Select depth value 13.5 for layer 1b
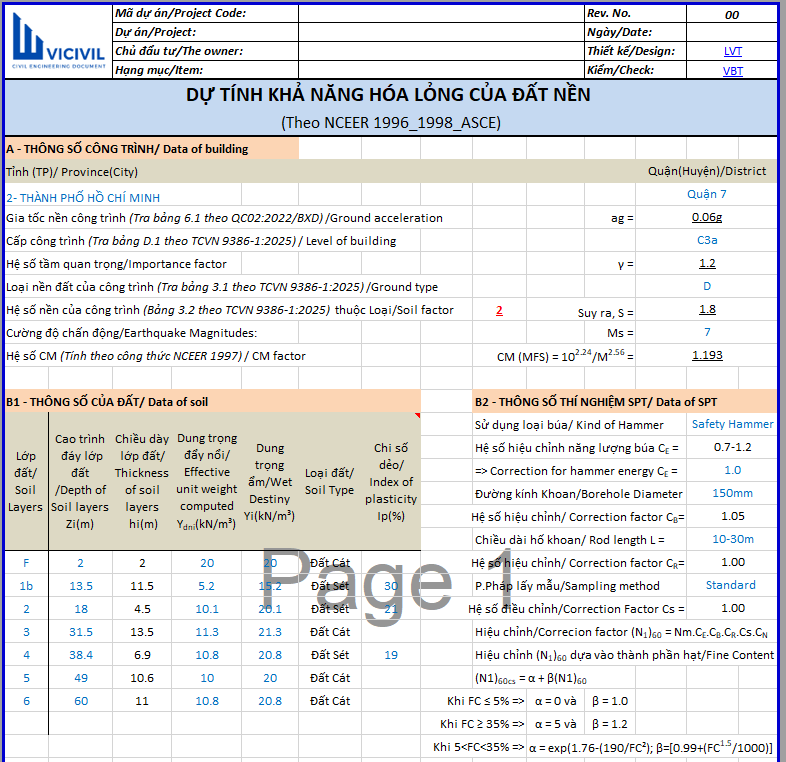The height and width of the screenshot is (762, 786). [x=81, y=586]
